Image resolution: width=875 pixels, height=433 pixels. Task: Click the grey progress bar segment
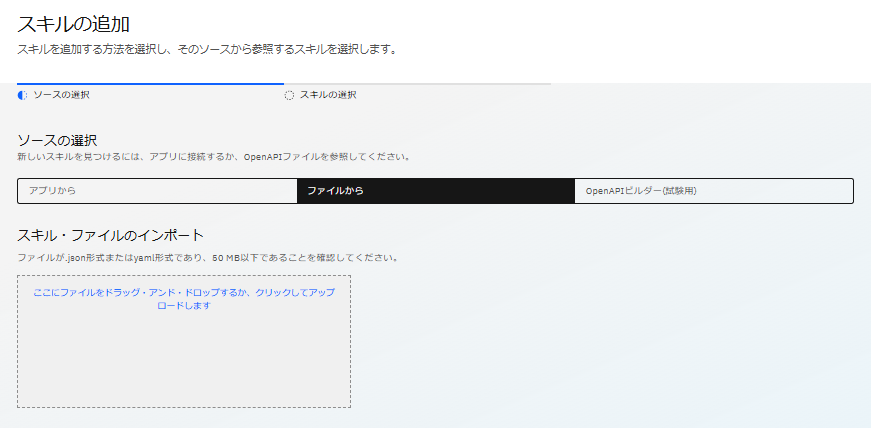click(x=417, y=84)
